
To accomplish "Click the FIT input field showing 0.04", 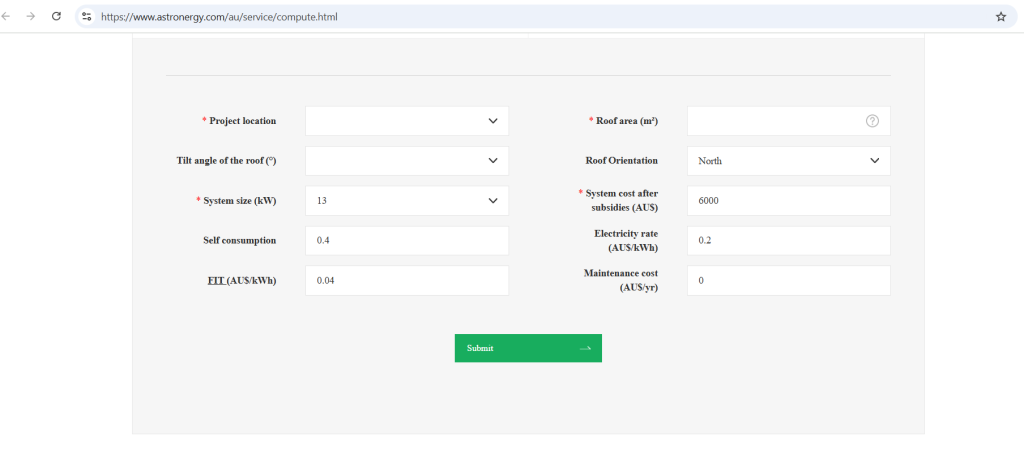I will click(x=406, y=281).
